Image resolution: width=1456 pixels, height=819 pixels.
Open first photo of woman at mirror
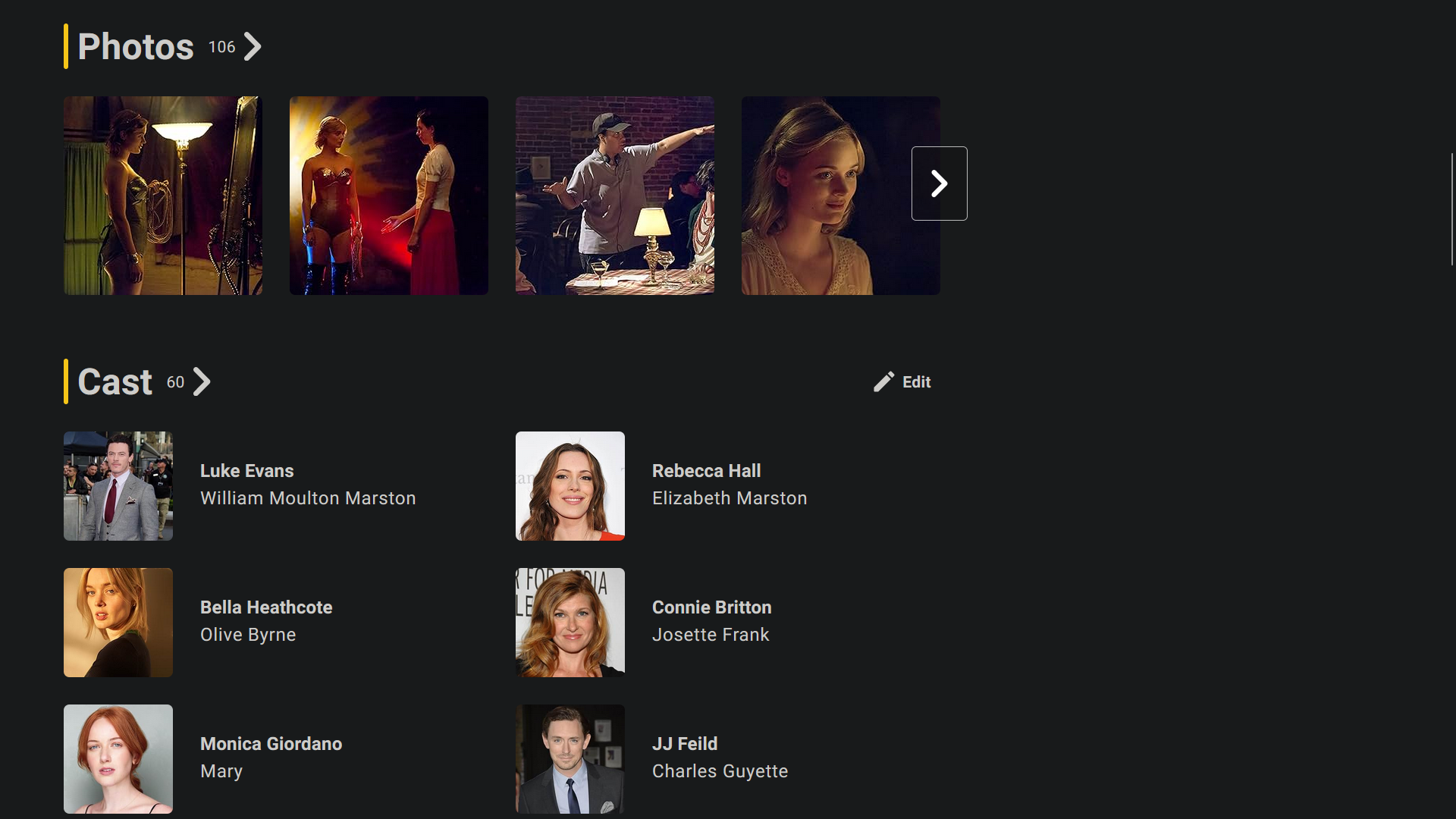[163, 196]
